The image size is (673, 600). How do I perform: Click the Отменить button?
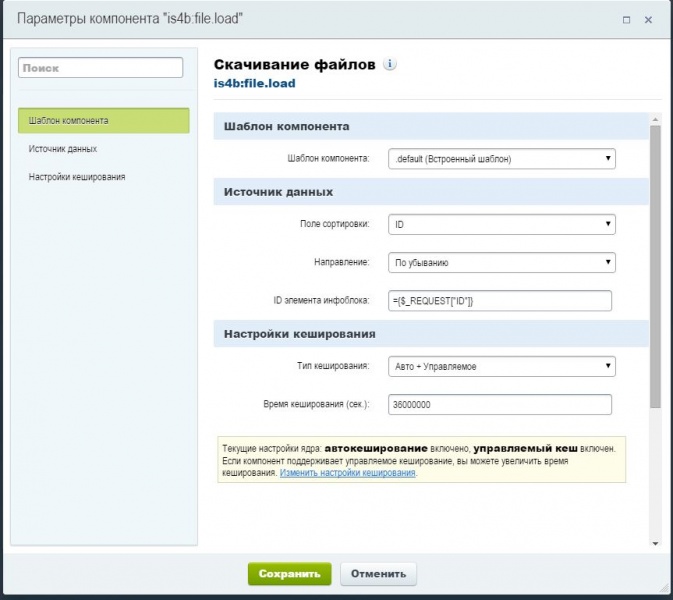(x=378, y=574)
